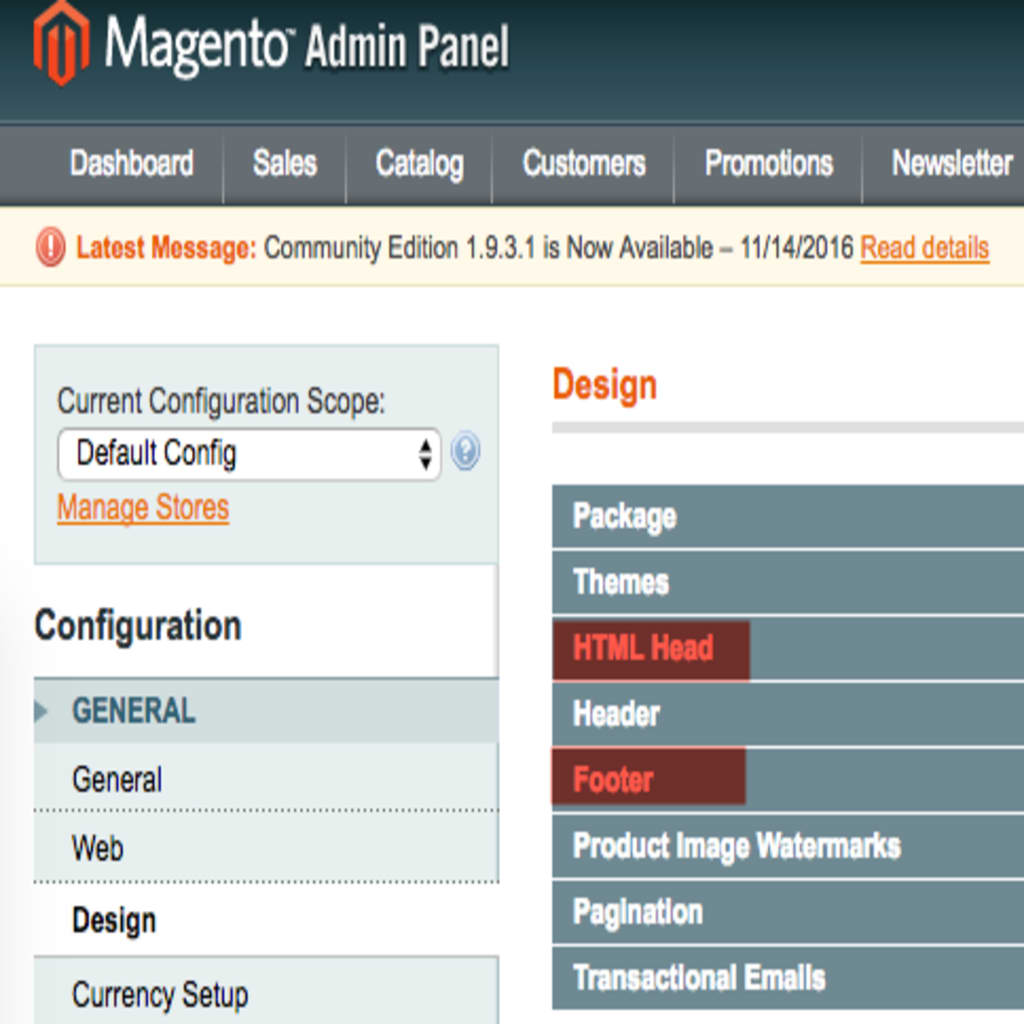1024x1024 pixels.
Task: Follow the Read details link
Action: pyautogui.click(x=924, y=248)
